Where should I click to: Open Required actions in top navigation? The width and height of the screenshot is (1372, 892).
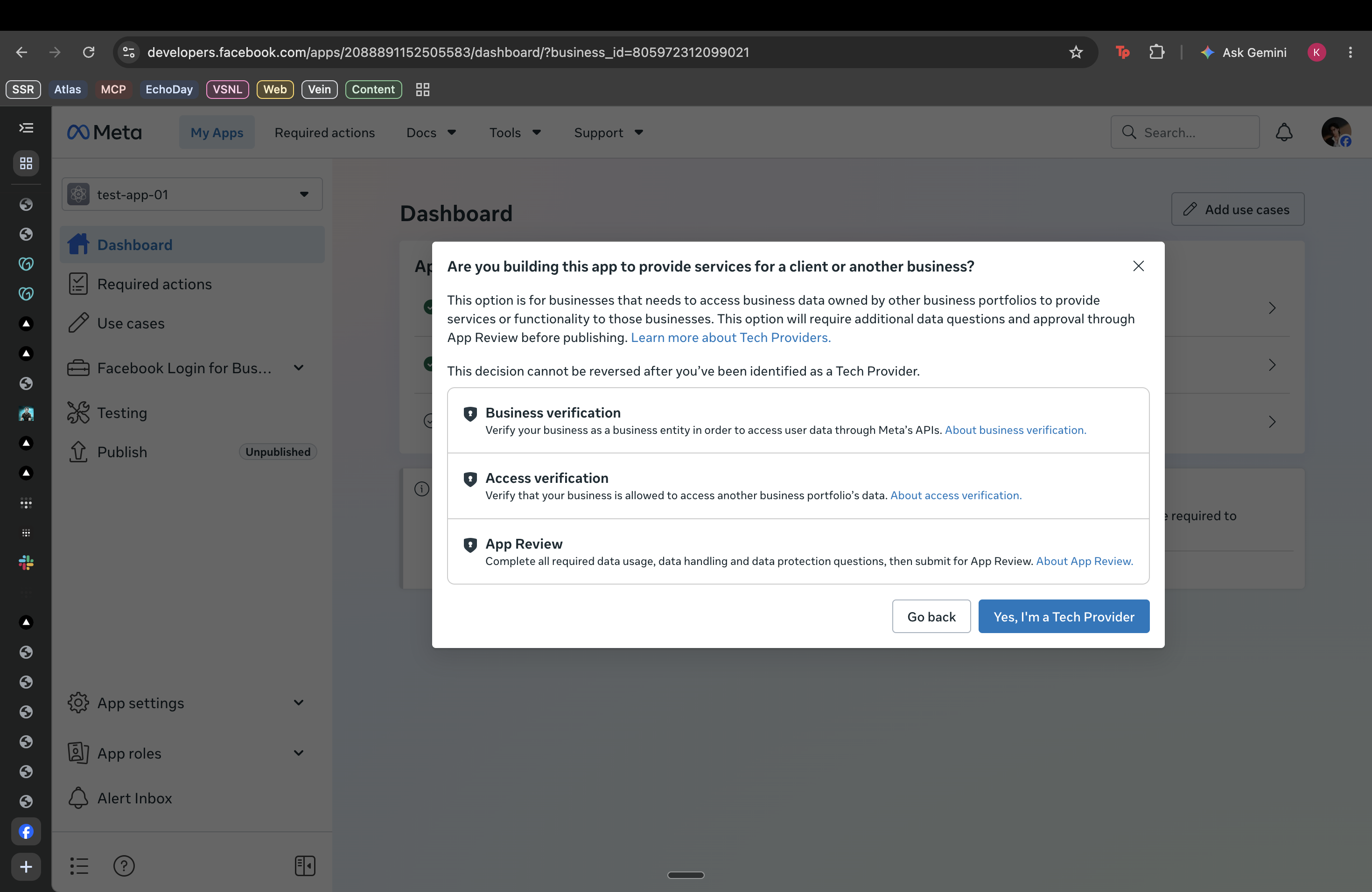pyautogui.click(x=324, y=132)
